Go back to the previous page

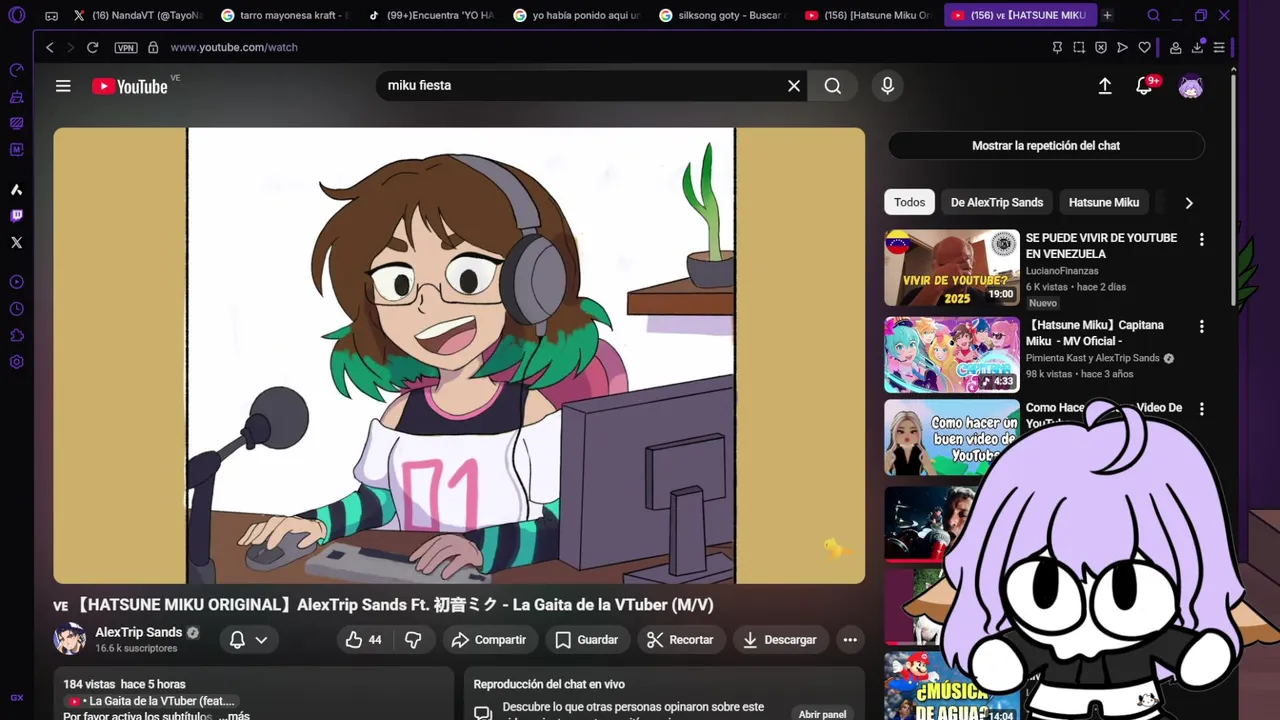(50, 47)
